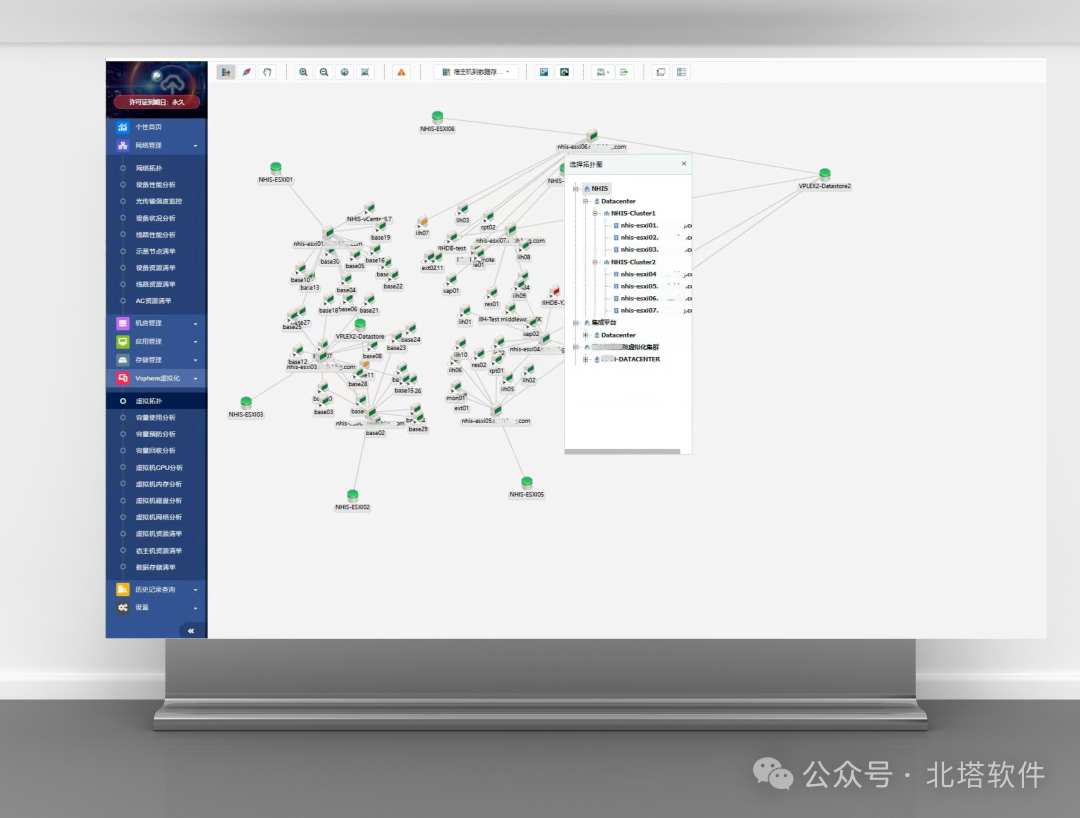Click the list panel toolbar icon

click(x=681, y=72)
